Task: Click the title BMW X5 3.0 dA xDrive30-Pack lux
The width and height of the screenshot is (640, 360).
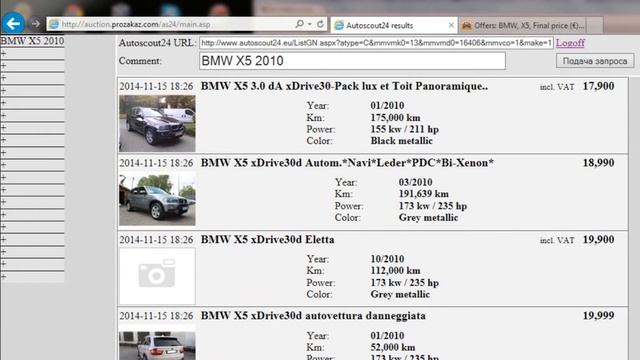Action: click(x=344, y=87)
